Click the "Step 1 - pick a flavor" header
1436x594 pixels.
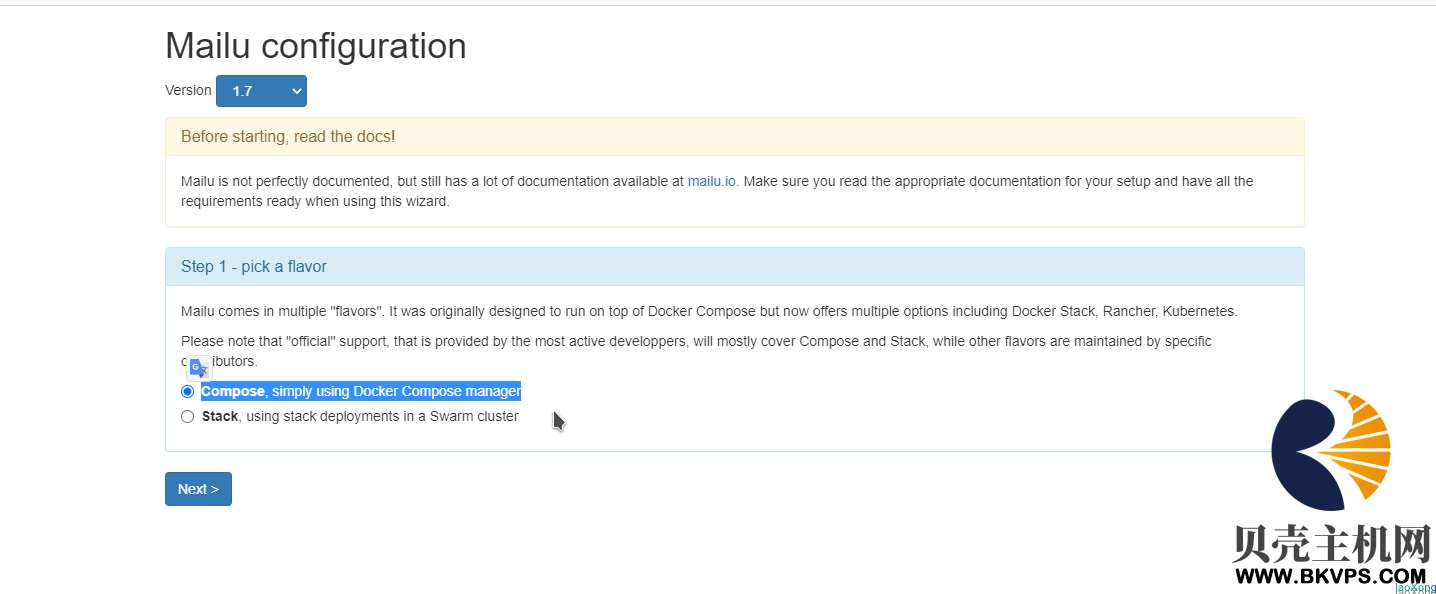(x=254, y=266)
